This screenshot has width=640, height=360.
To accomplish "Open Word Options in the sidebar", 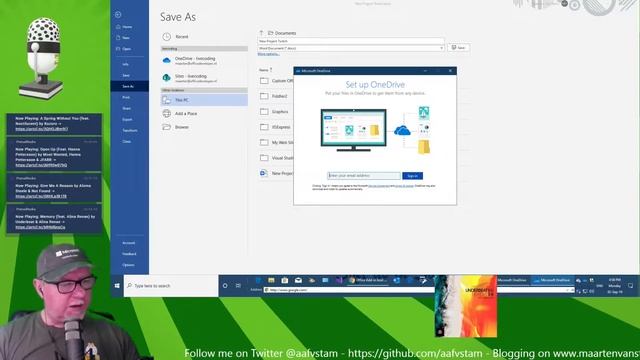I will click(x=128, y=265).
